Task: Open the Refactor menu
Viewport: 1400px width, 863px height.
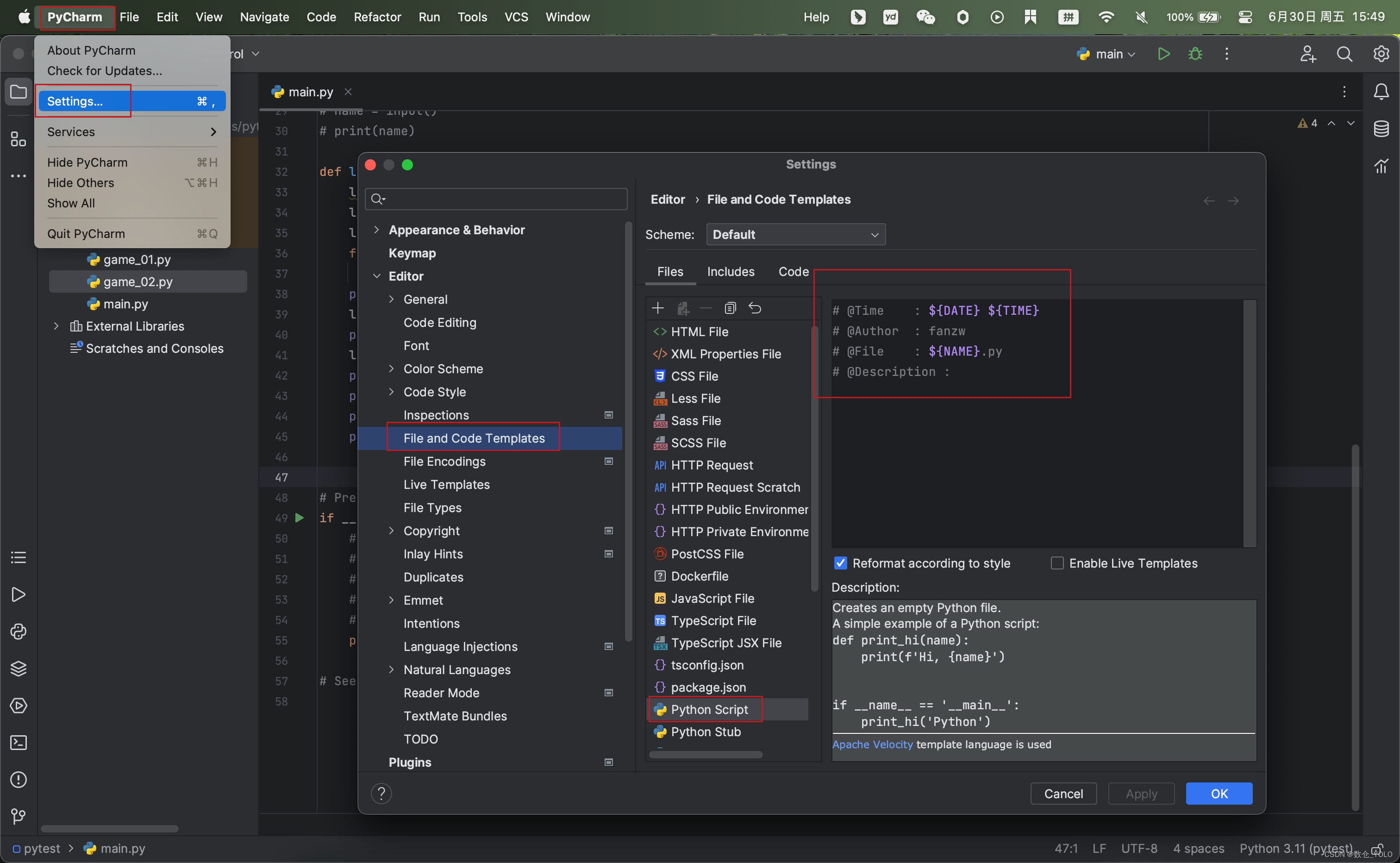Action: point(377,17)
